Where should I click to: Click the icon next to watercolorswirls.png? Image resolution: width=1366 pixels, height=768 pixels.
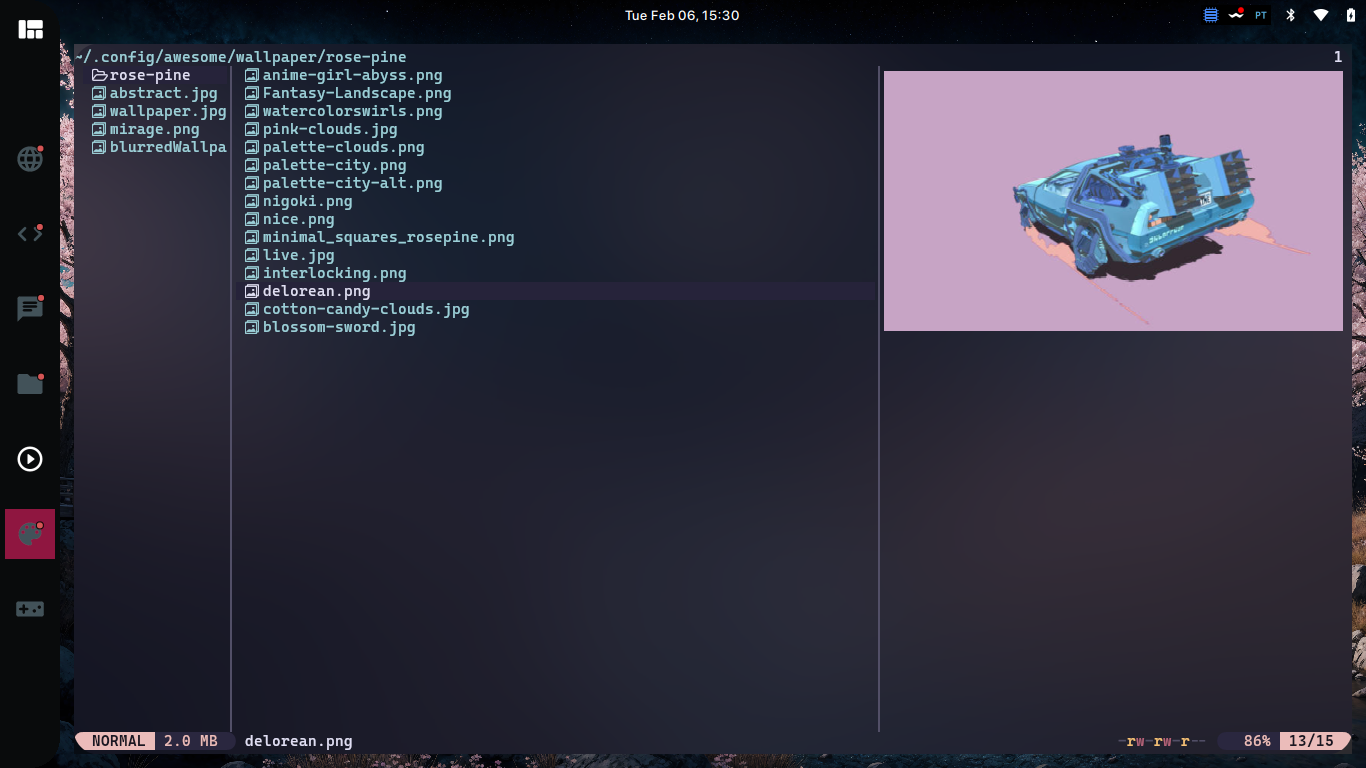click(252, 111)
